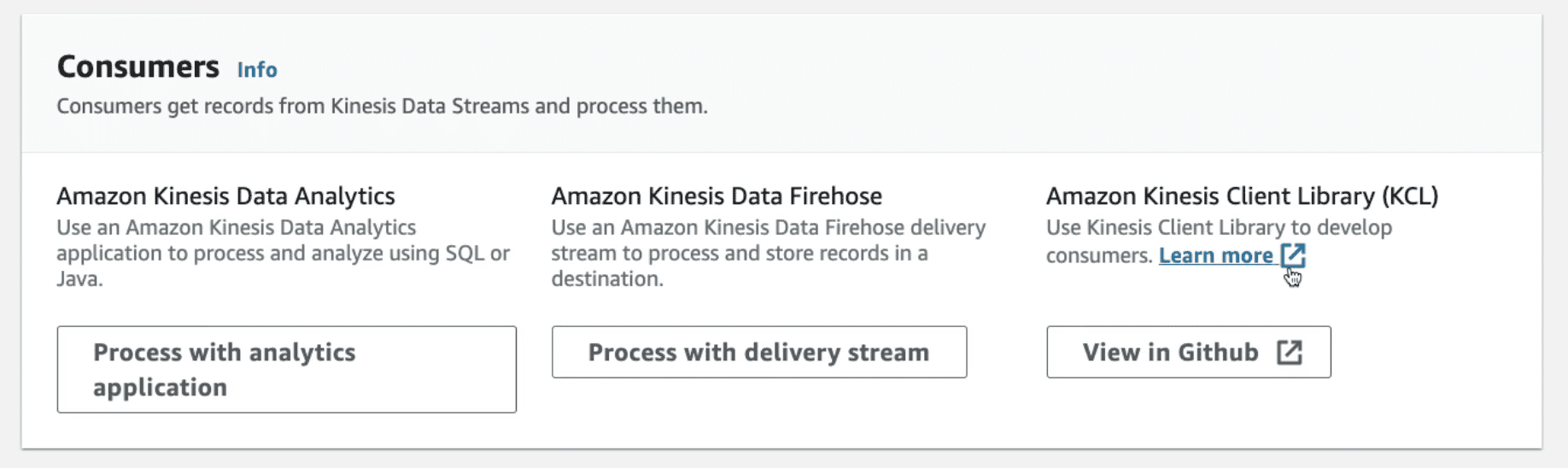Click the KCL description text about developing consumers
This screenshot has width=1568, height=468.
(x=1219, y=228)
